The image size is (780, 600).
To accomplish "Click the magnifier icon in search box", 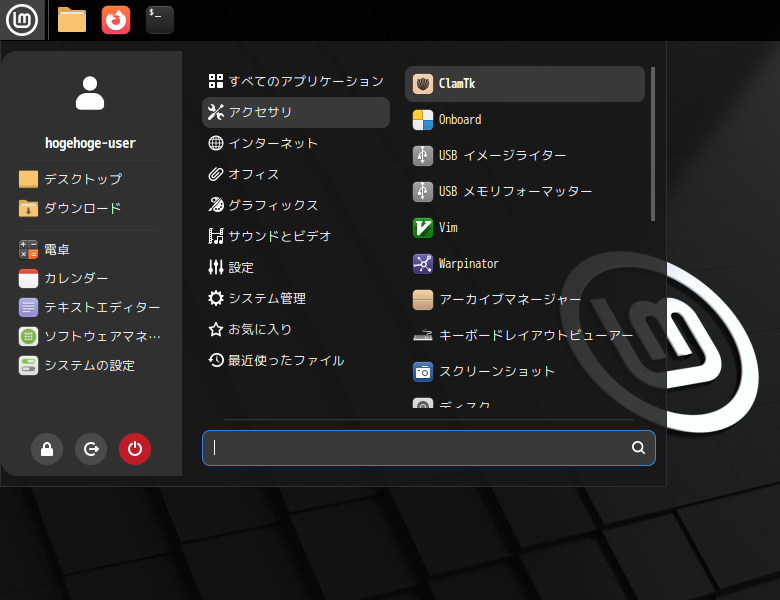I will pyautogui.click(x=638, y=448).
